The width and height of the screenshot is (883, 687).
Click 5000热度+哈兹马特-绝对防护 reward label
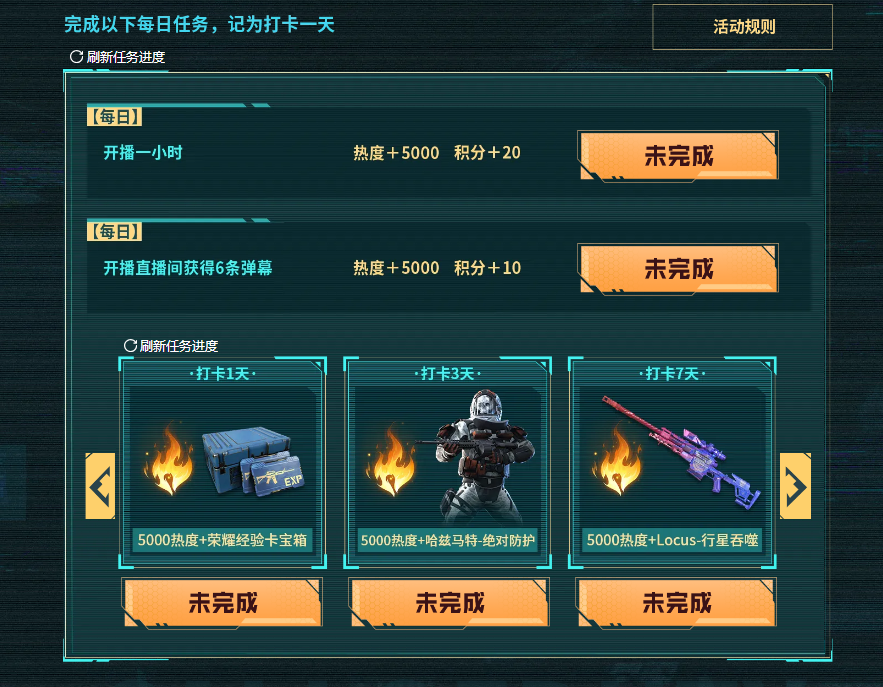[448, 541]
